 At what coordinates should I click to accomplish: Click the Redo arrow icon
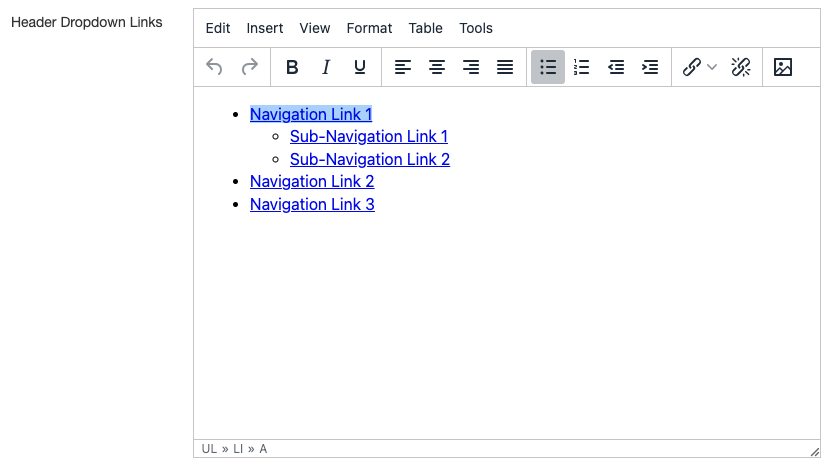point(250,67)
